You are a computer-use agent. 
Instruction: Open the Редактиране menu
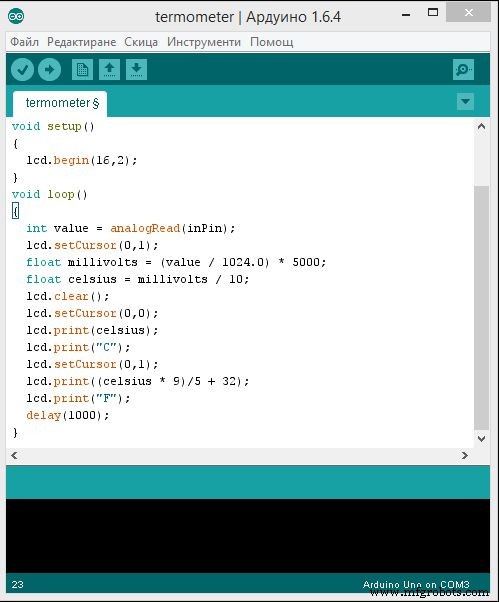(81, 41)
